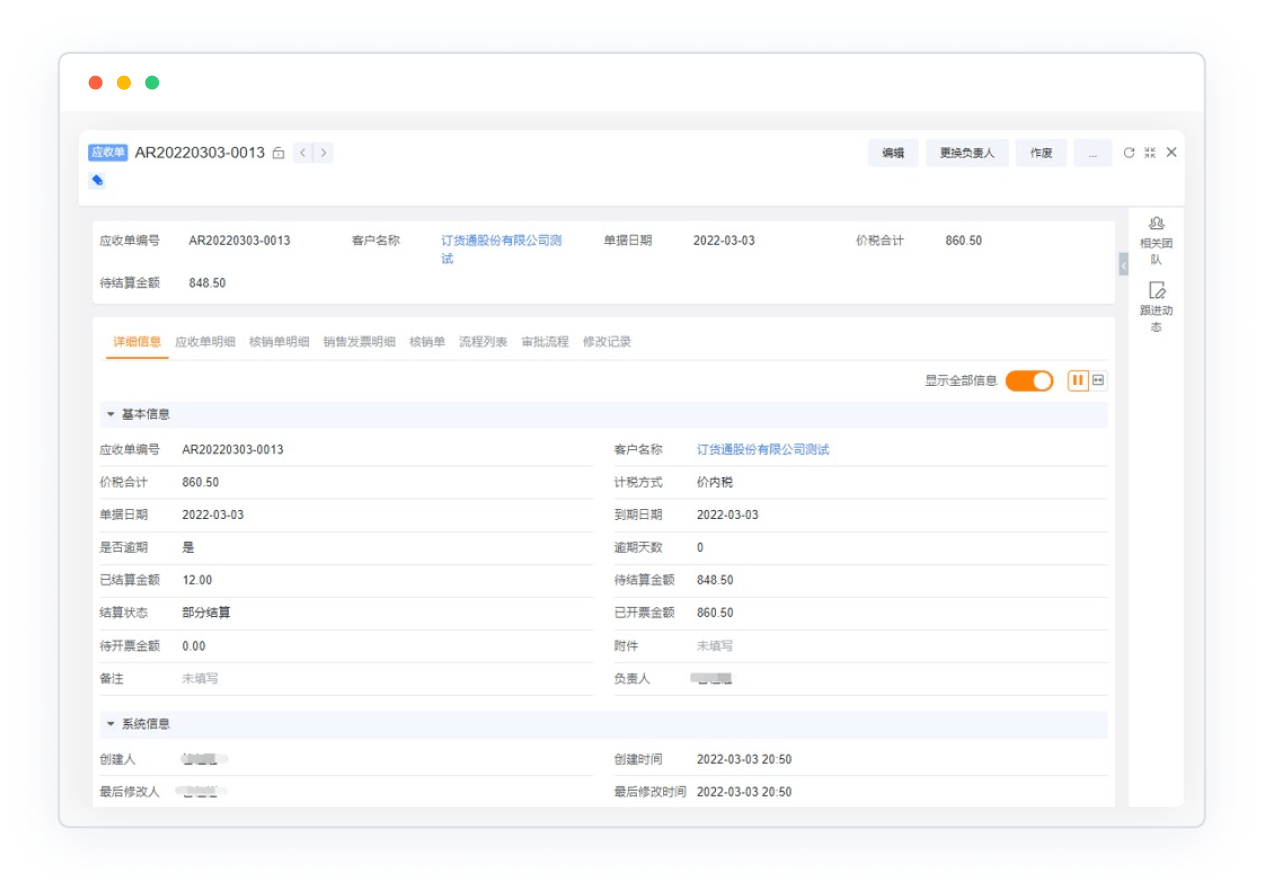Click 待结算金额 848.50 in summary card
The image size is (1264, 896).
[207, 283]
